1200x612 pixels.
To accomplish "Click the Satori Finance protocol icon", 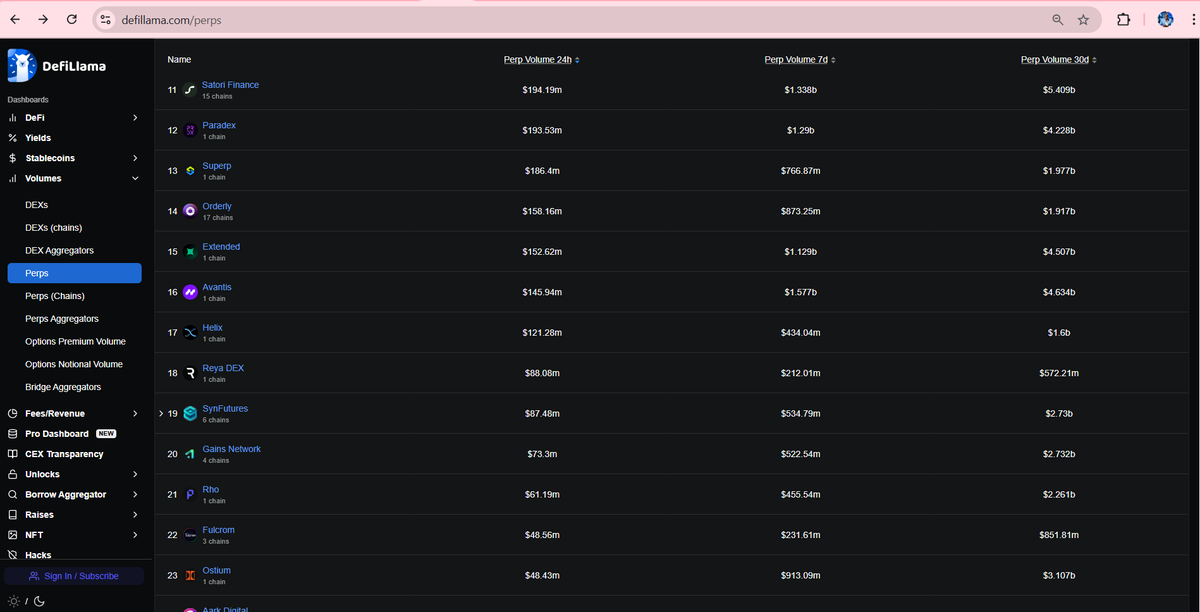I will (x=190, y=90).
